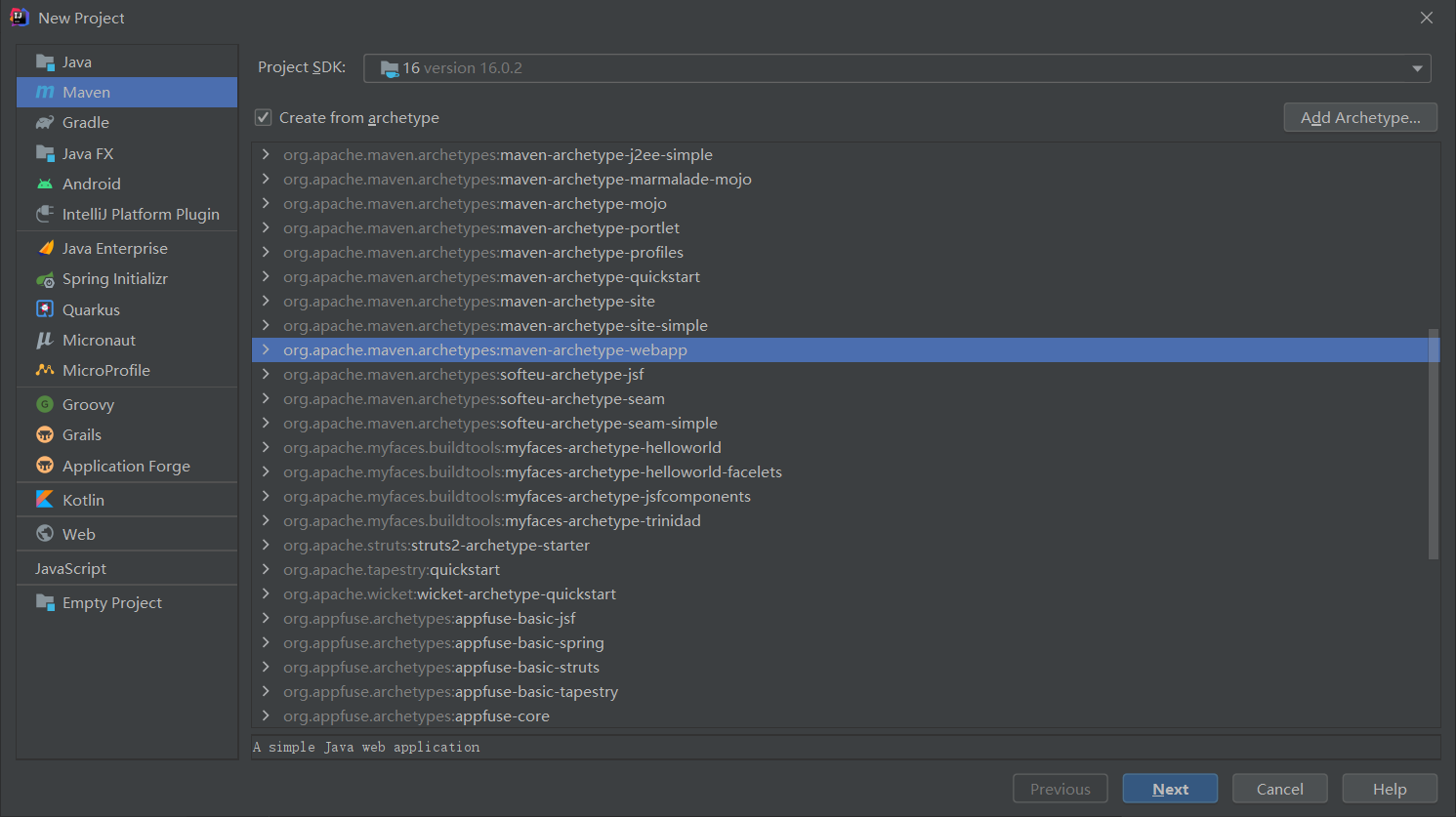Viewport: 1456px width, 817px height.
Task: Expand maven-archetype-quickstart chevron
Action: [266, 276]
